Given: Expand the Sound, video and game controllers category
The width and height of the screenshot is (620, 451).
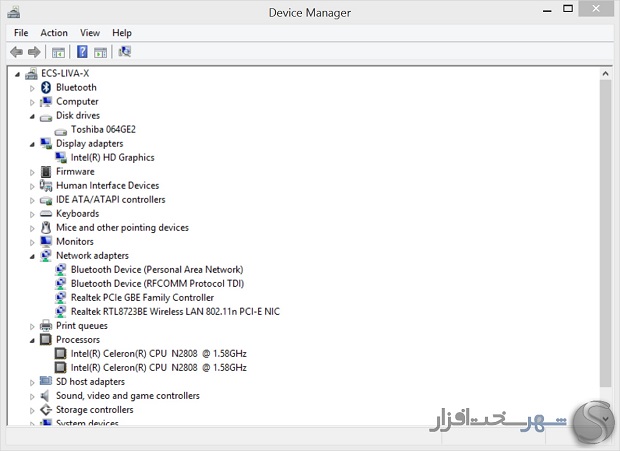Looking at the screenshot, I should point(32,396).
